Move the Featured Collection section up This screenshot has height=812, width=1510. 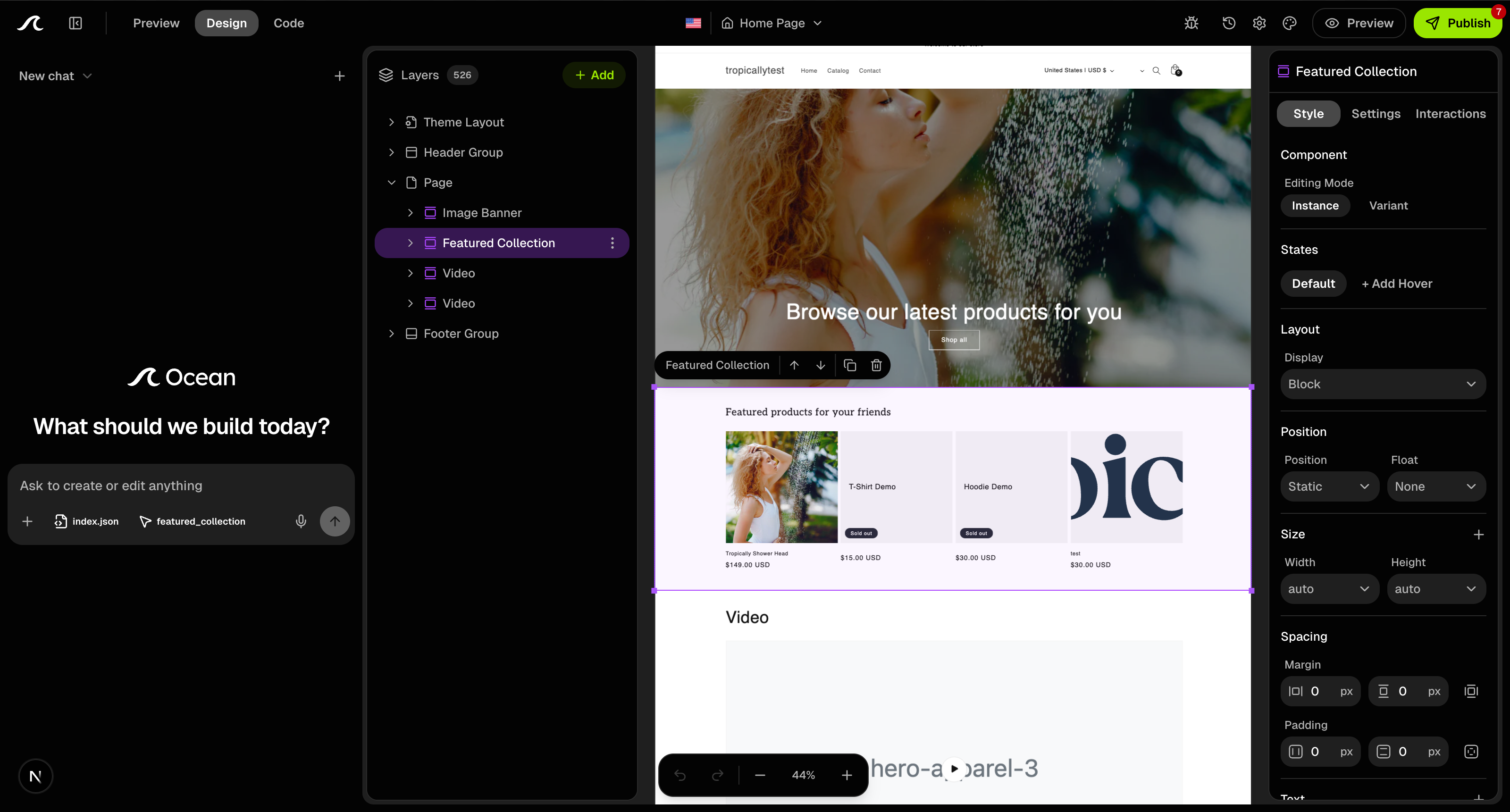tap(794, 365)
